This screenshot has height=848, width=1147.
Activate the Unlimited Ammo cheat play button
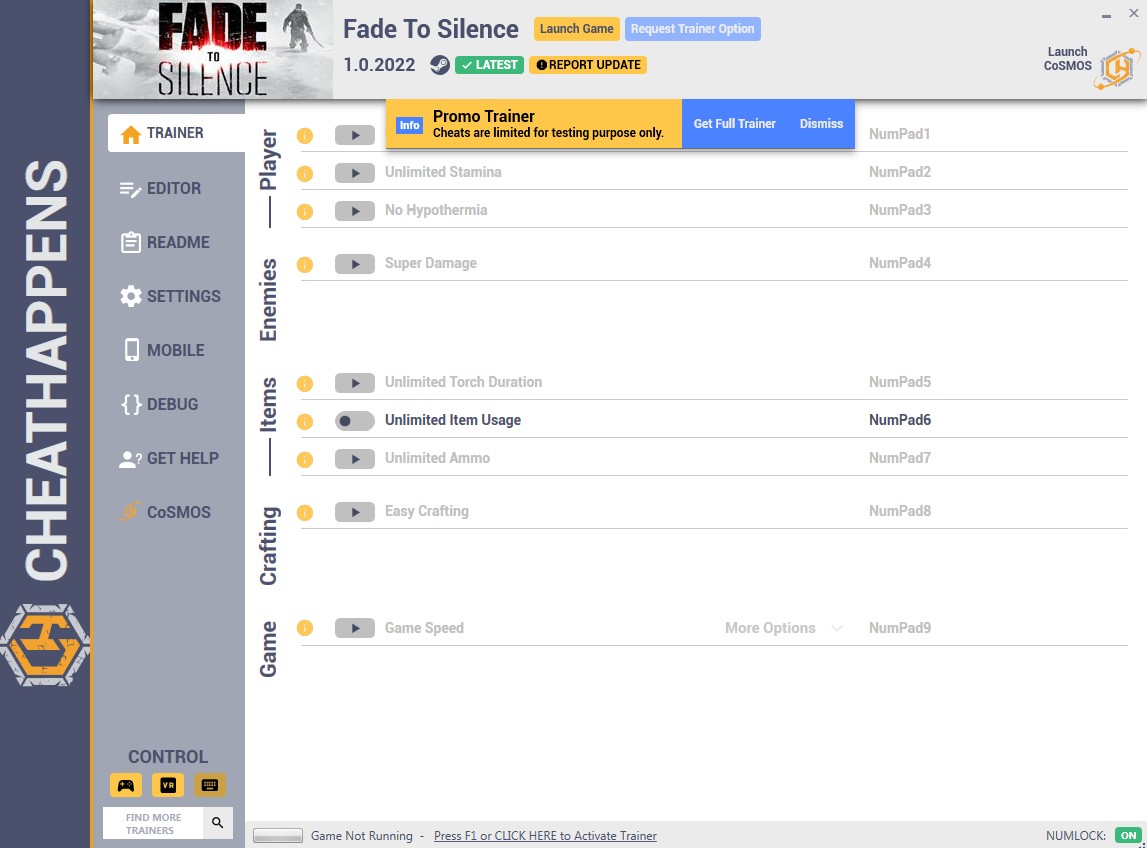coord(355,459)
